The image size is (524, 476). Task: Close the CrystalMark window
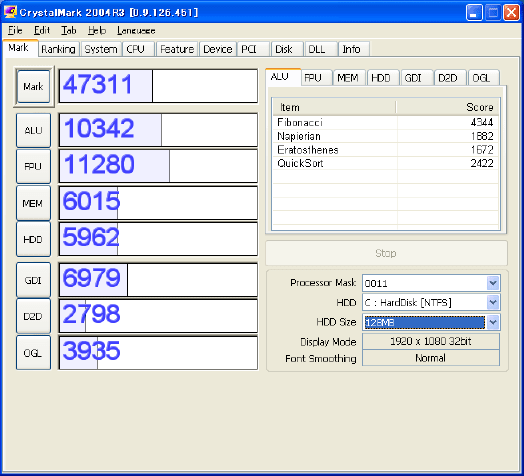511,13
